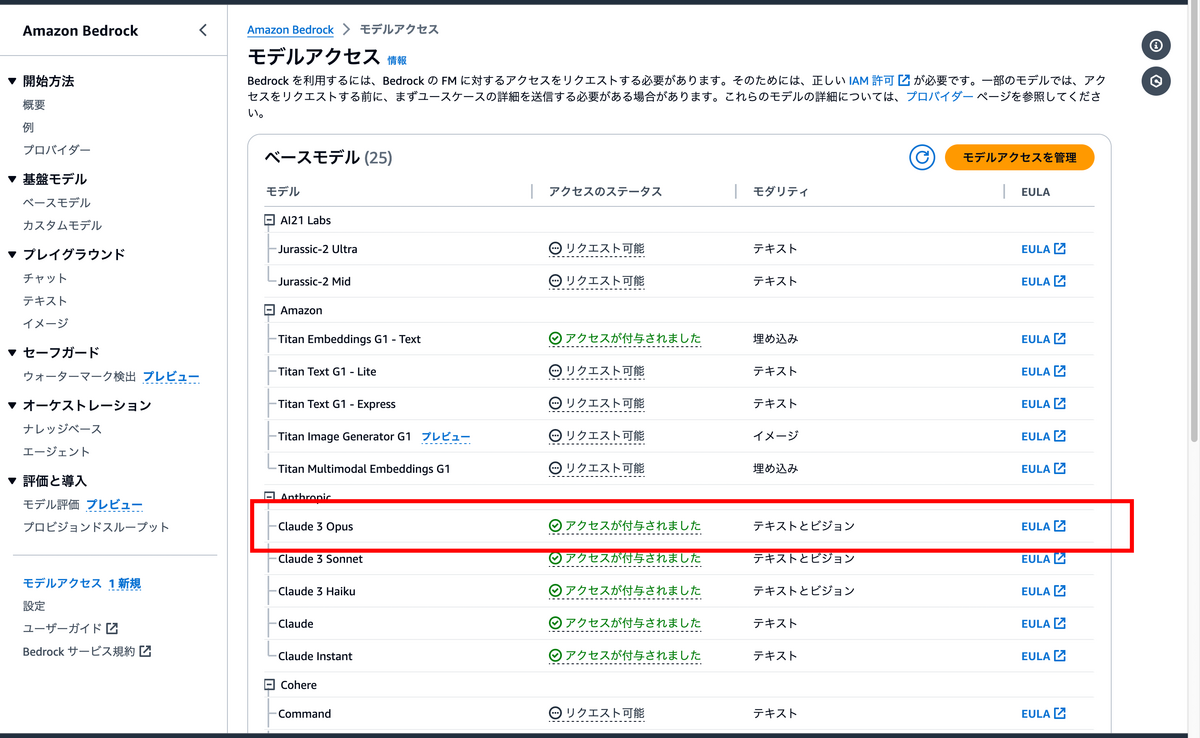The width and height of the screenshot is (1200, 738).
Task: Open EULA link for Jurassic-2 Mid
Action: [1043, 281]
